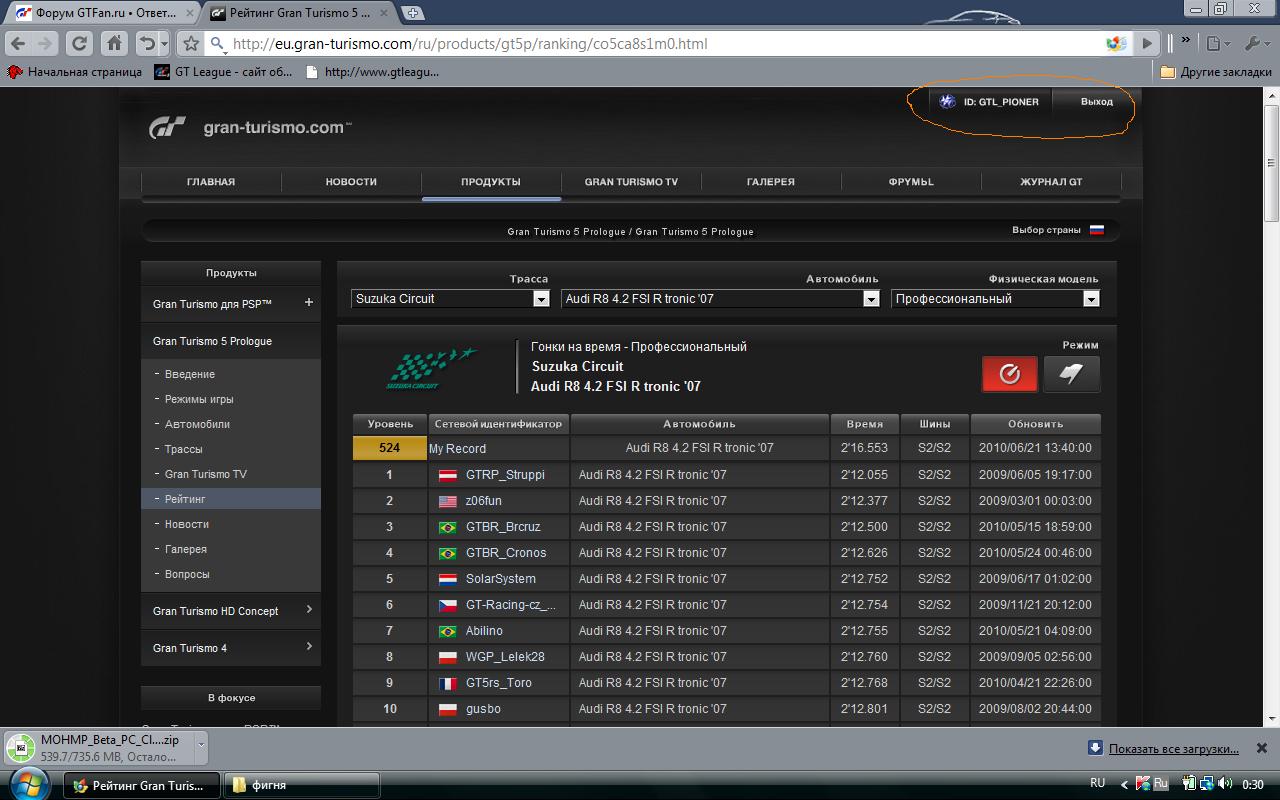
Task: Click the Brazilian flag beside Abilino
Action: [x=448, y=631]
